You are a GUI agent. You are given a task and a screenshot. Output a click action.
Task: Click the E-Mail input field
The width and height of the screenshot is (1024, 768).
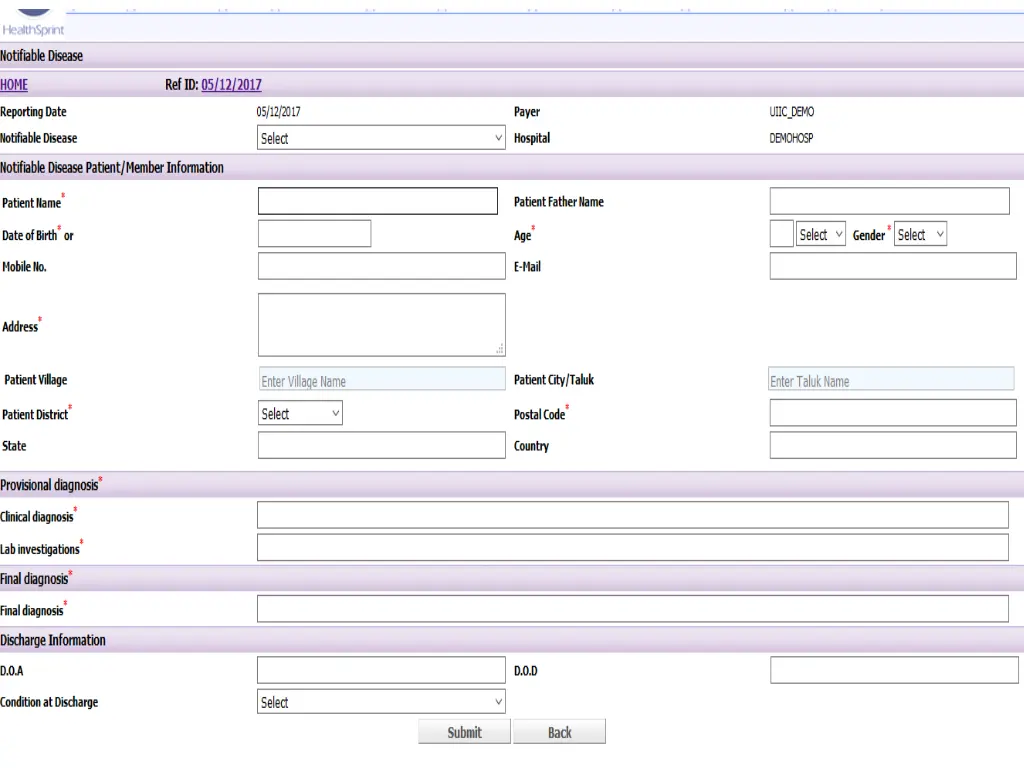point(893,266)
